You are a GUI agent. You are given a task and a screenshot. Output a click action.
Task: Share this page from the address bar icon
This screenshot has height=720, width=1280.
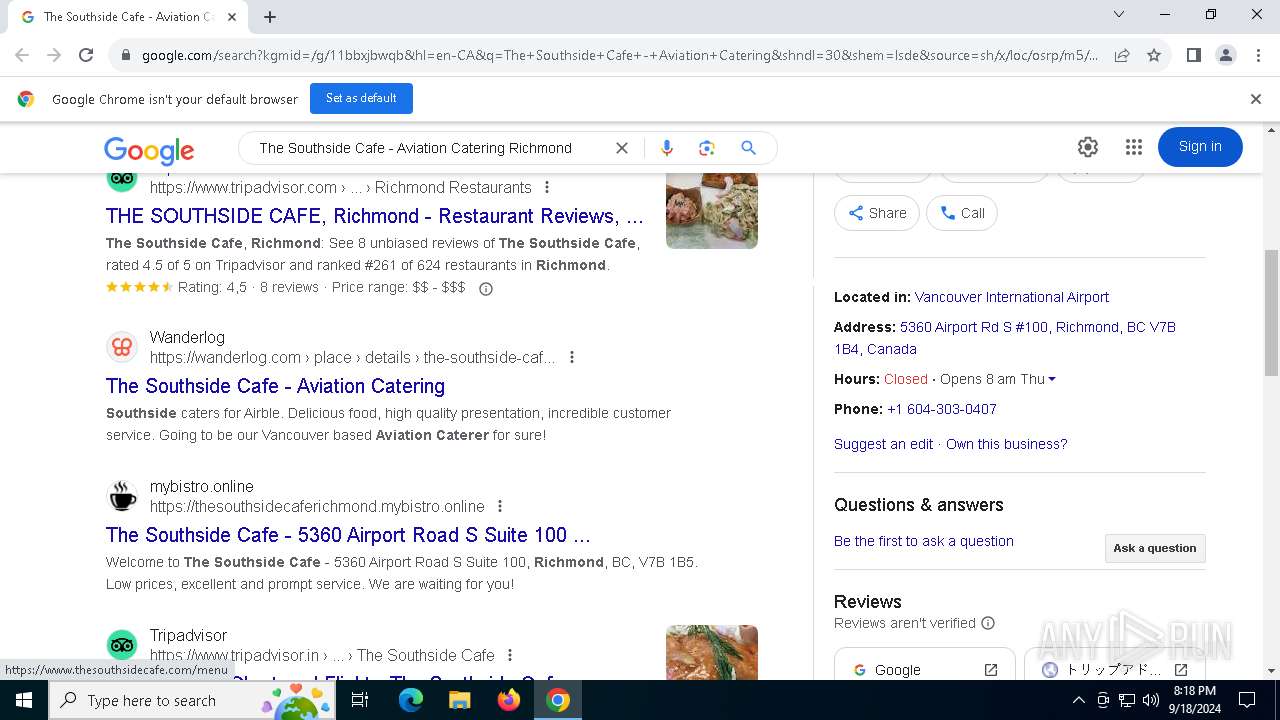click(x=1122, y=56)
